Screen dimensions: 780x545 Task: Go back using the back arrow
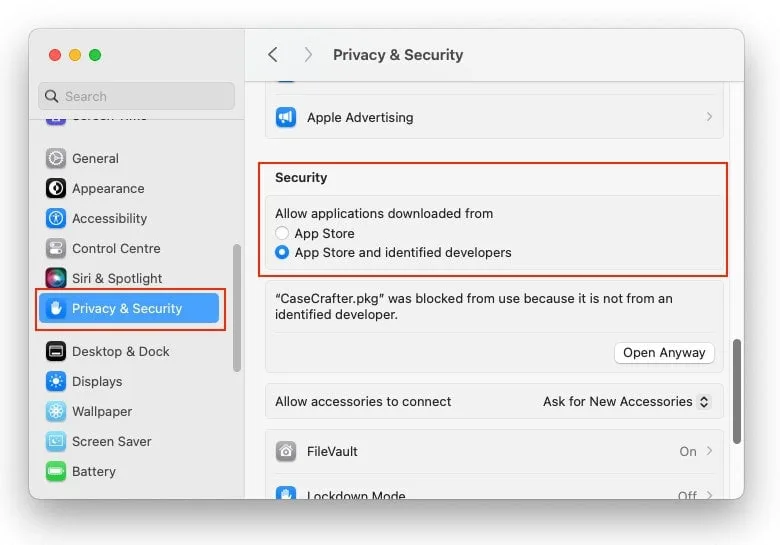tap(273, 55)
